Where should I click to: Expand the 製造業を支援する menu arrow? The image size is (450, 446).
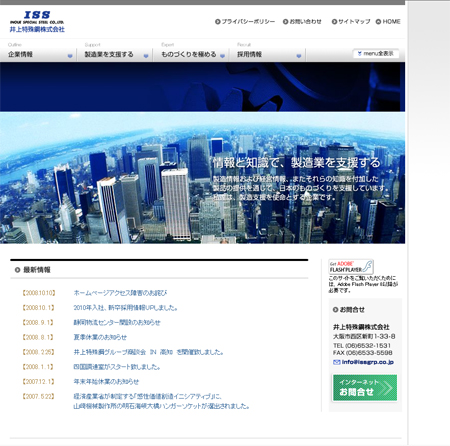(146, 56)
